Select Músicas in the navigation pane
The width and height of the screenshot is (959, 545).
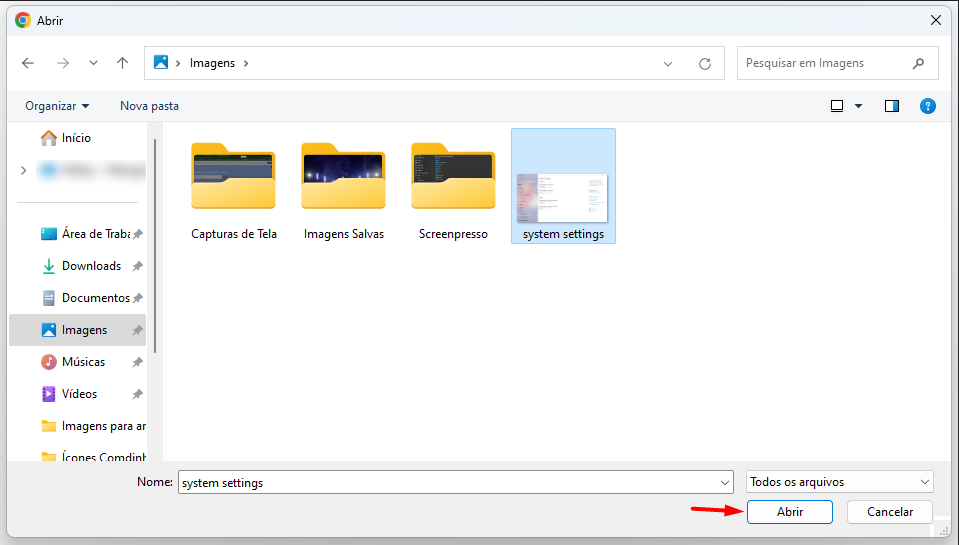tap(83, 362)
